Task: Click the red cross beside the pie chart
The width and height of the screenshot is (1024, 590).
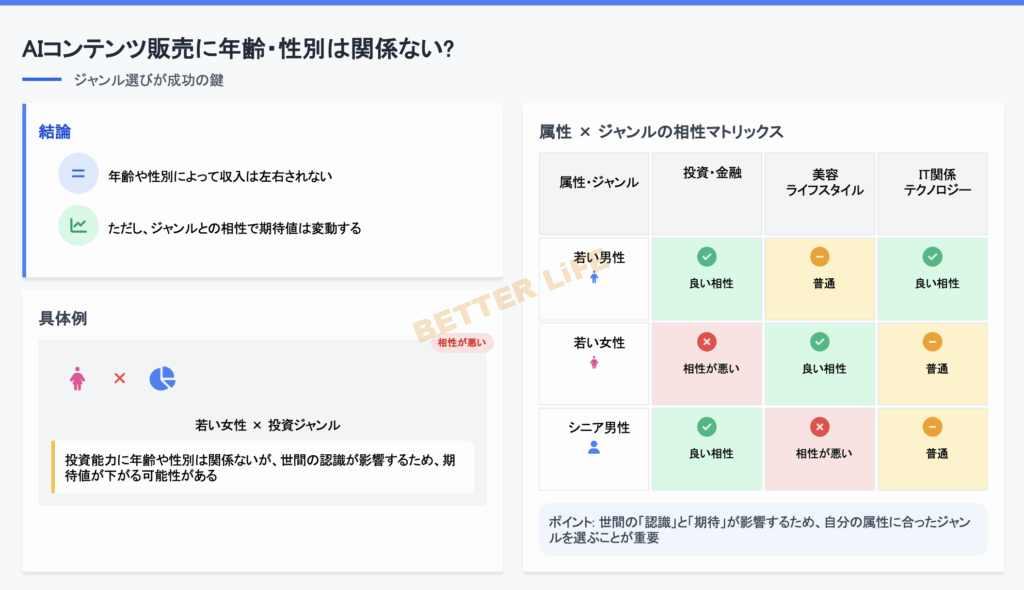Action: [x=119, y=379]
